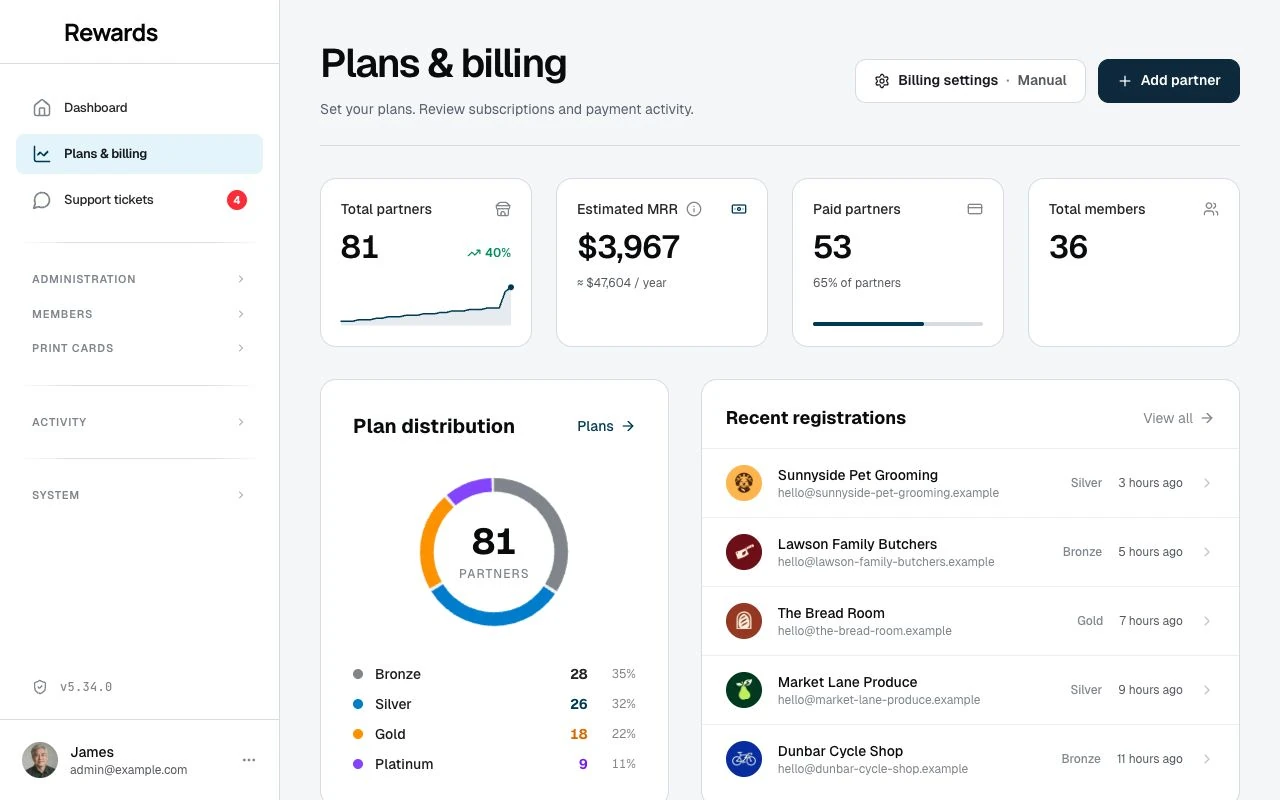The width and height of the screenshot is (1280, 800).
Task: Click the Add partner button
Action: tap(1169, 81)
